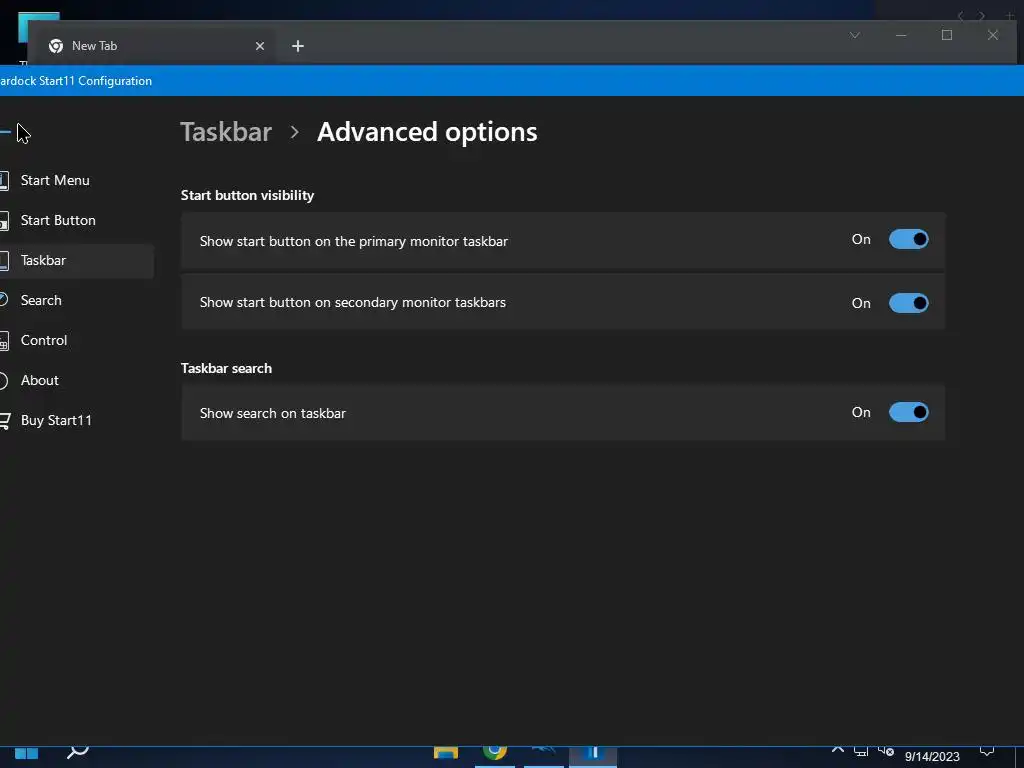Click the Start Button sidebar icon

tap(4, 221)
